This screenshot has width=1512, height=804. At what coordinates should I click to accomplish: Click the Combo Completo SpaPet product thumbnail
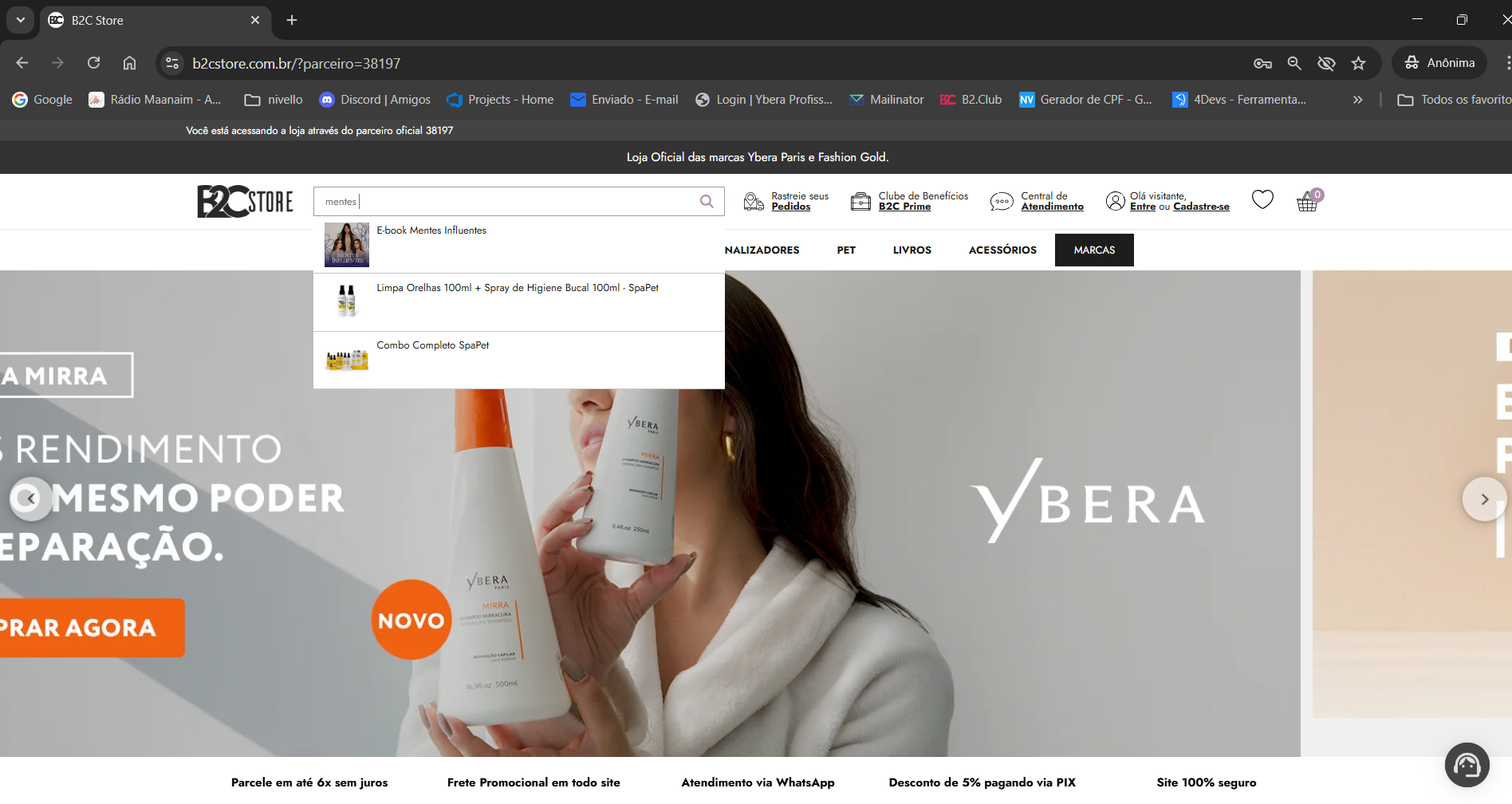pos(347,360)
